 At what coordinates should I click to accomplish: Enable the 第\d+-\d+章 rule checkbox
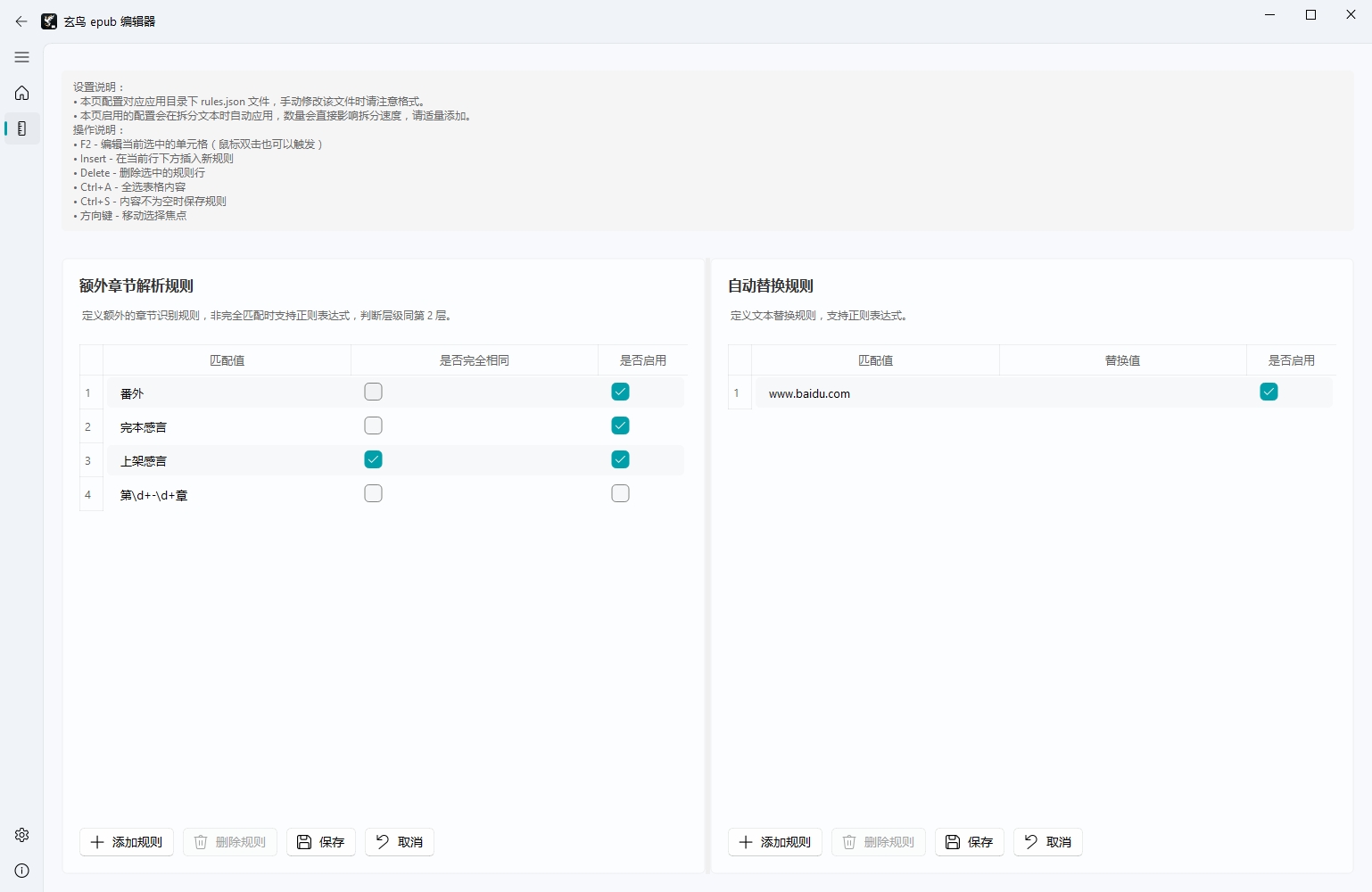620,493
